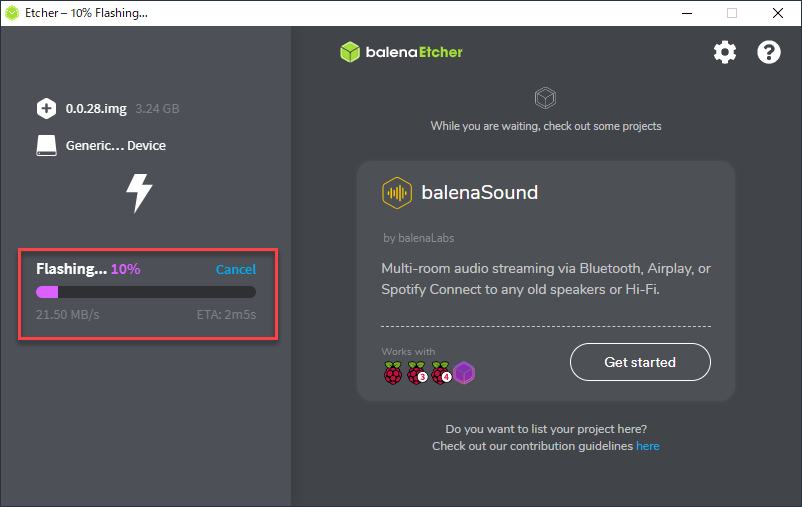802x507 pixels.
Task: Close the Etcher window
Action: click(777, 13)
